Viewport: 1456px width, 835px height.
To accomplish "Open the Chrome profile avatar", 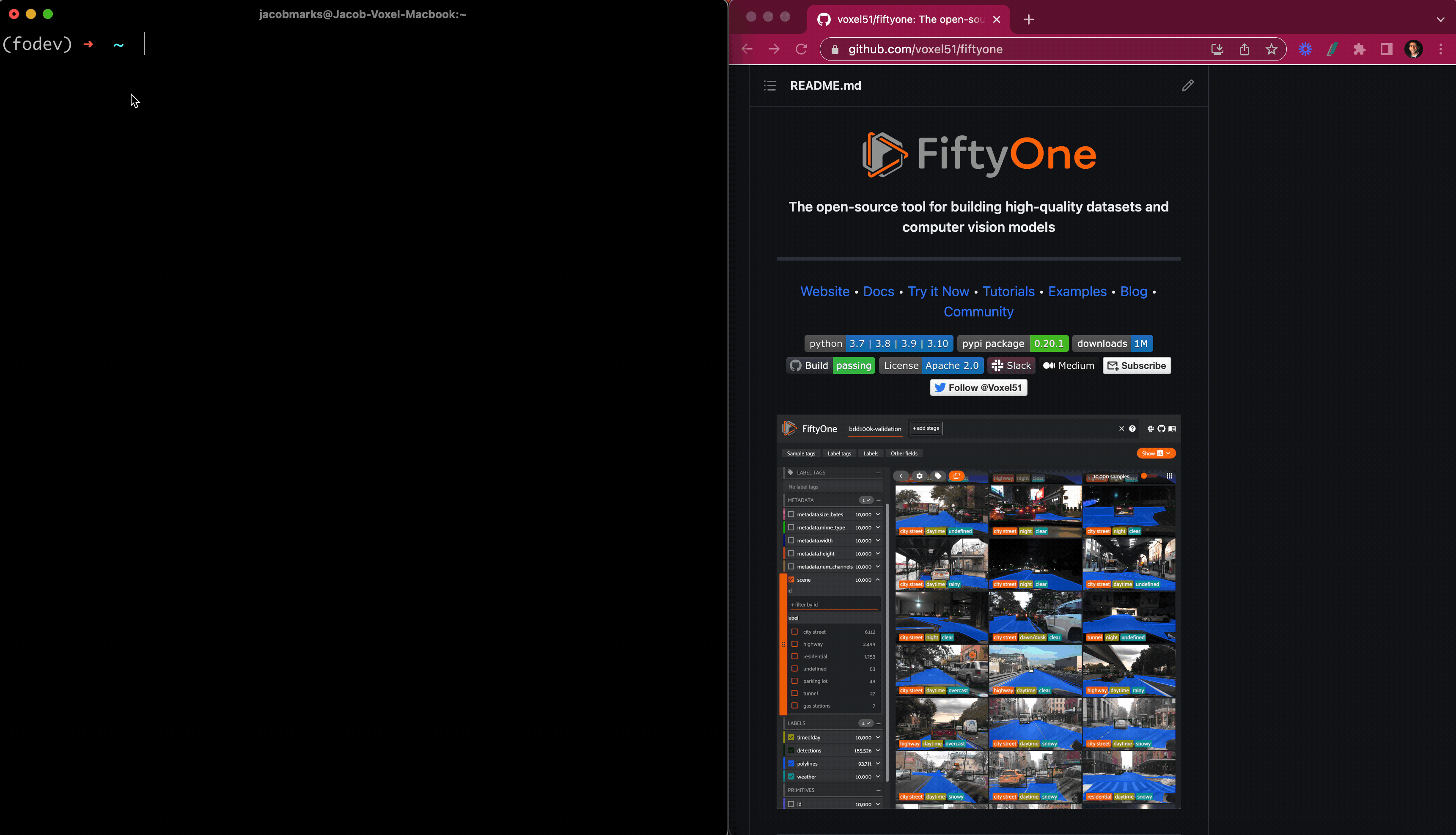I will click(x=1413, y=49).
